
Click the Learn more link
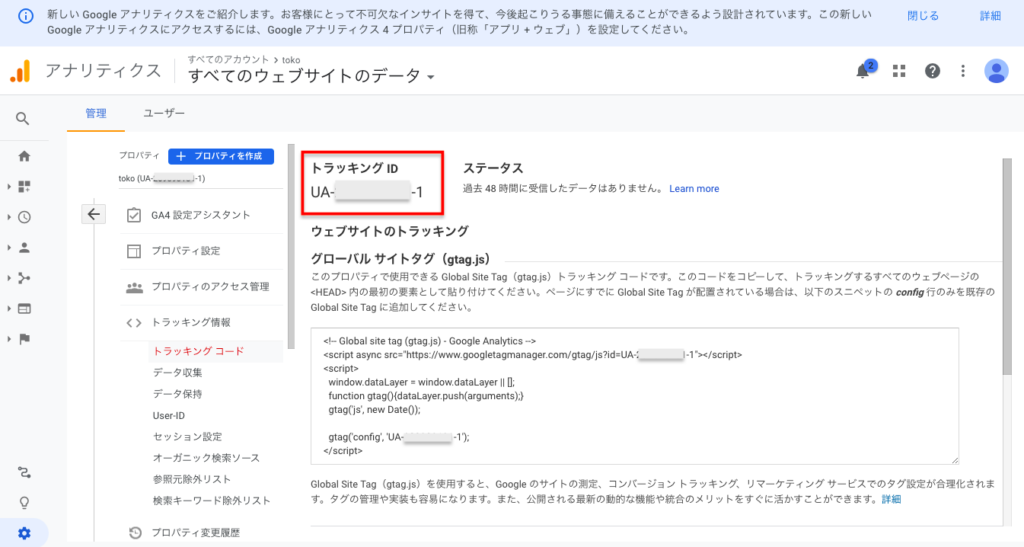694,189
